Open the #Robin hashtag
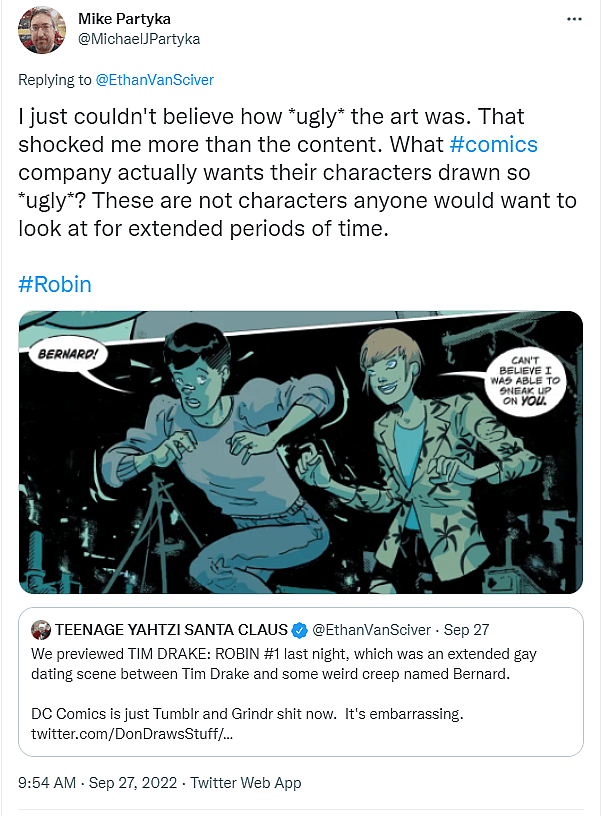The width and height of the screenshot is (604, 816). [55, 284]
